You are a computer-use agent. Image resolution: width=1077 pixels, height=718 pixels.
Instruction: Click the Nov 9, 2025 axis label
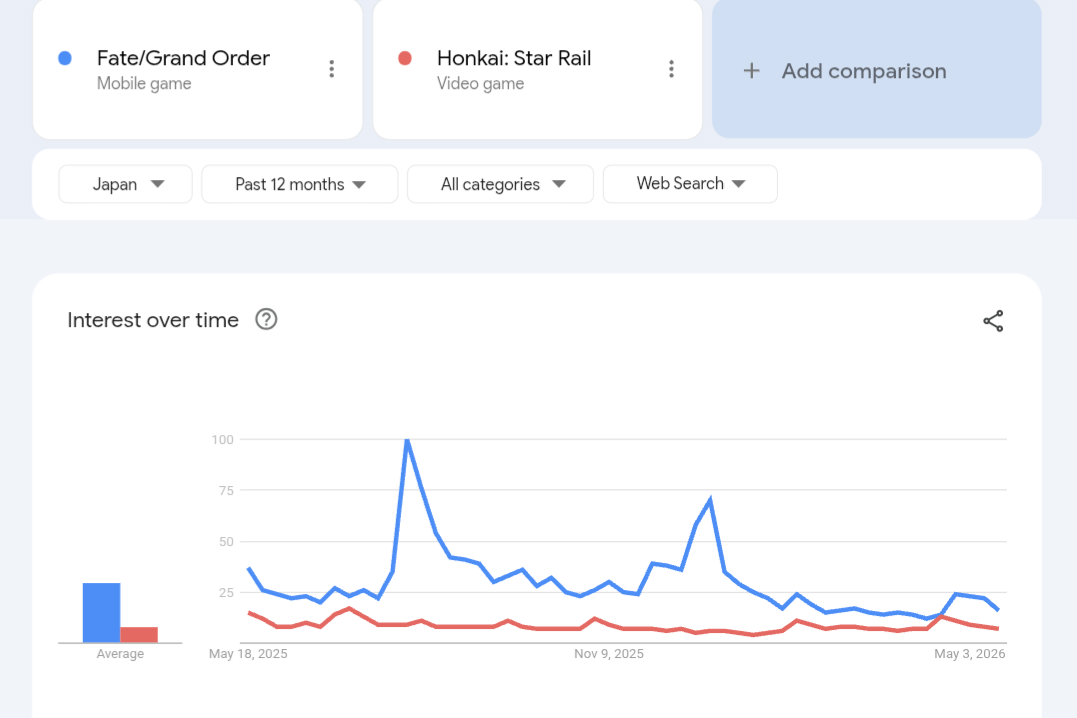pos(609,653)
